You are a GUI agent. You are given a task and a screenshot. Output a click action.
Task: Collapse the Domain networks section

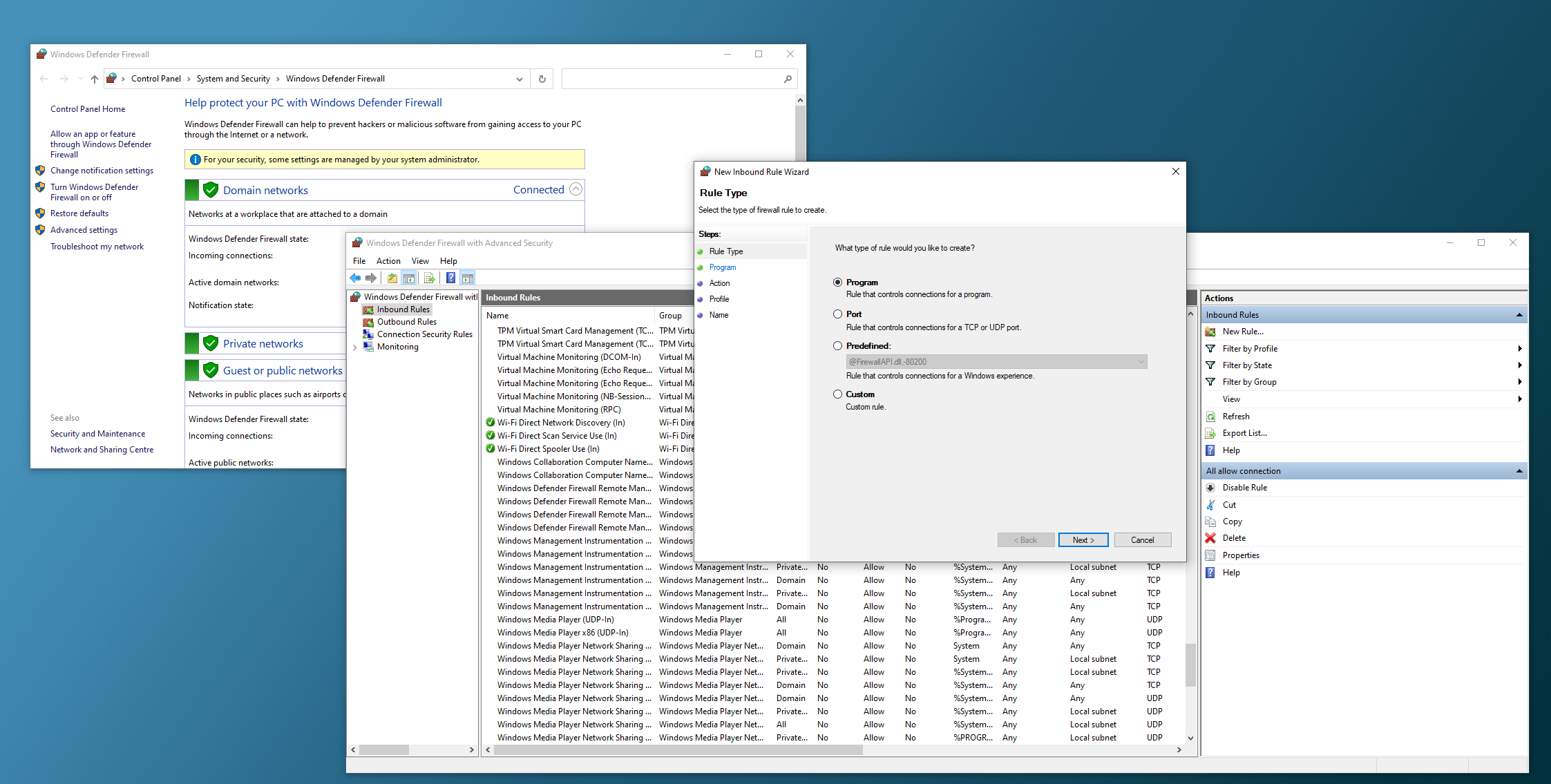575,189
